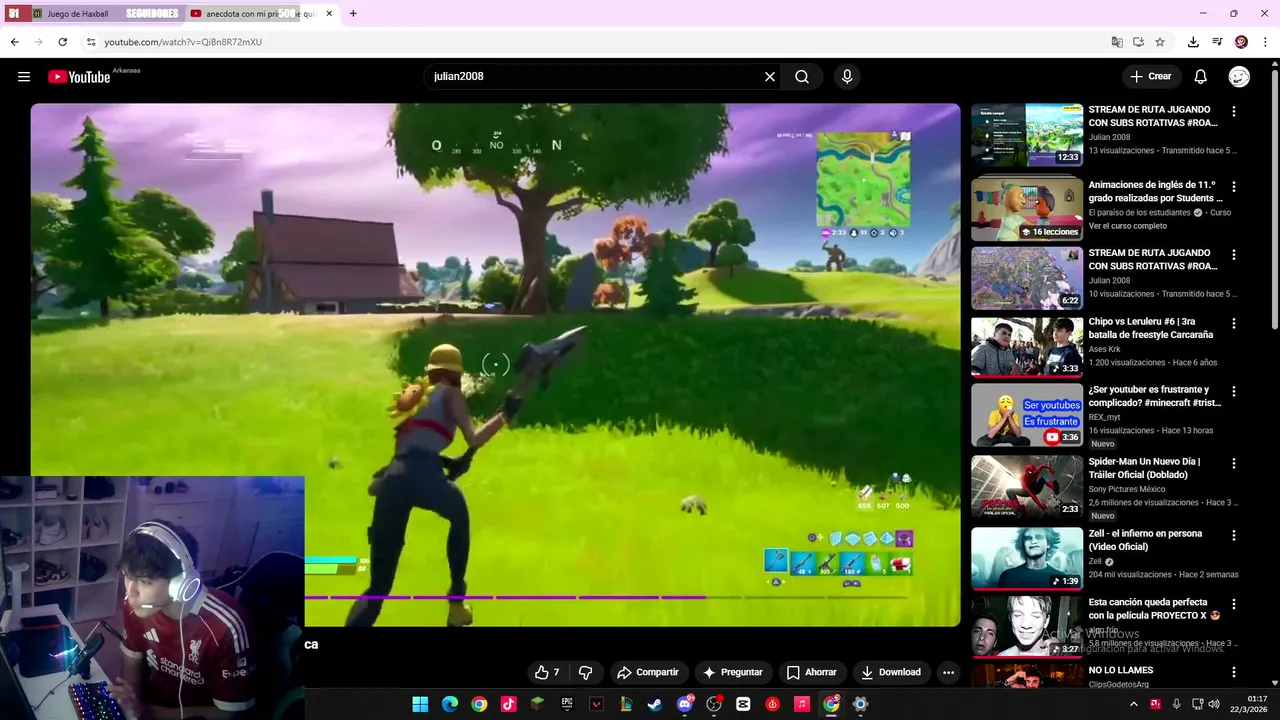This screenshot has height=720, width=1280.
Task: Open the 16 lecciones course thumbnail
Action: (x=1027, y=209)
